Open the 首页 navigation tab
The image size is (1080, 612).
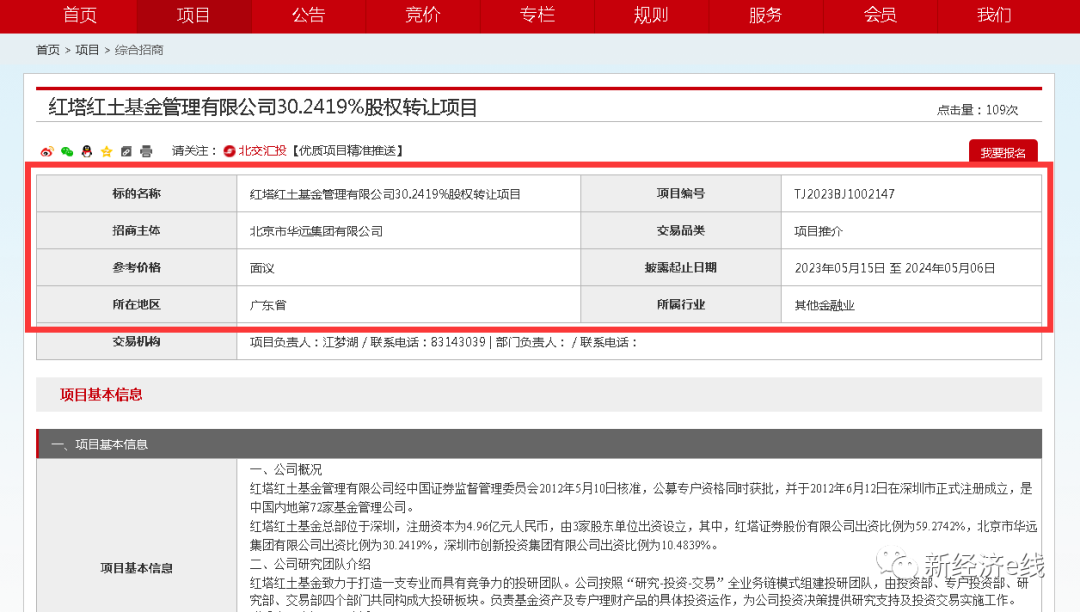tap(80, 15)
